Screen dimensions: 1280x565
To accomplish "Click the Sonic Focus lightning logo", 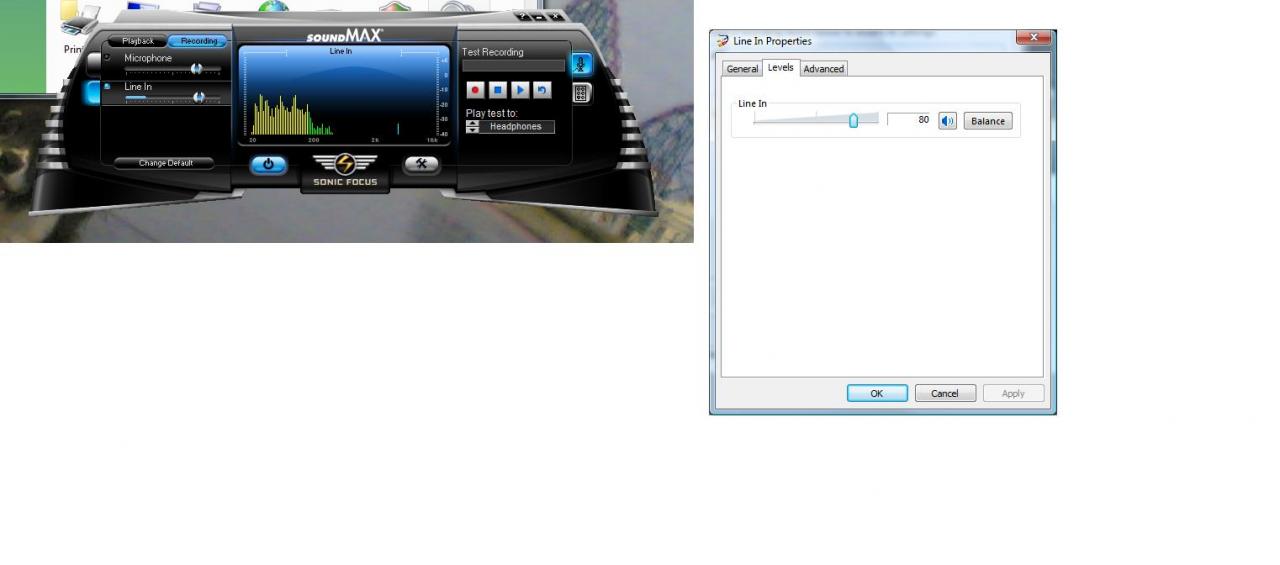I will pos(345,164).
